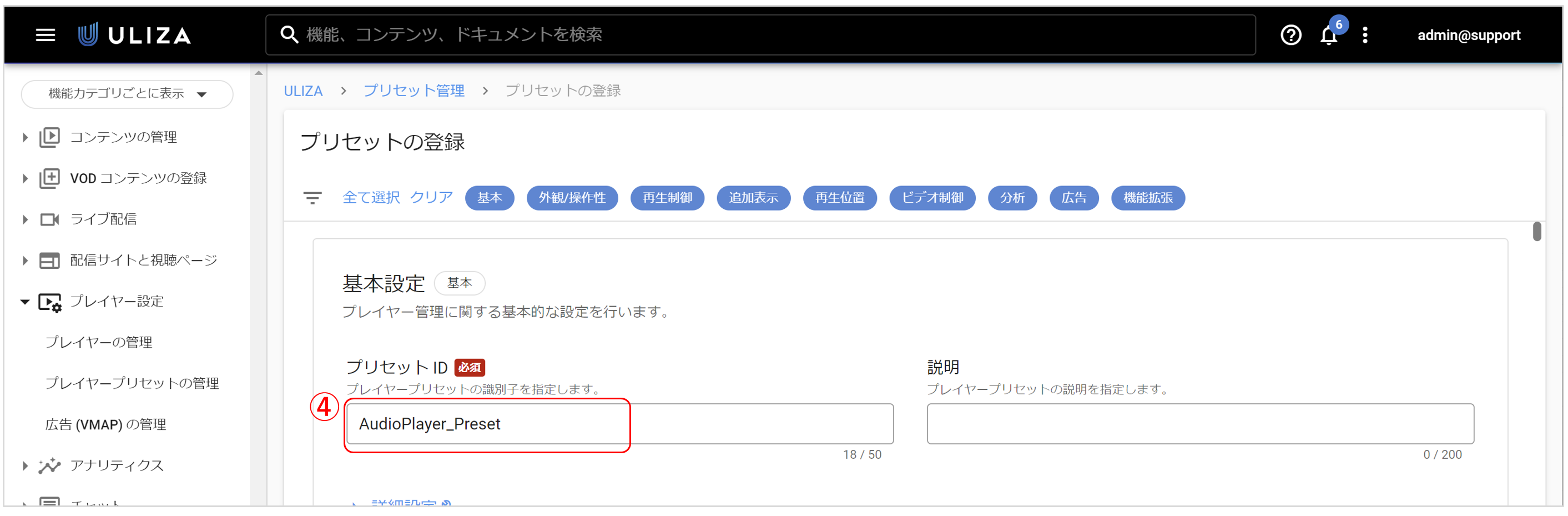
Task: Toggle the 広告 filter chip
Action: [1075, 197]
